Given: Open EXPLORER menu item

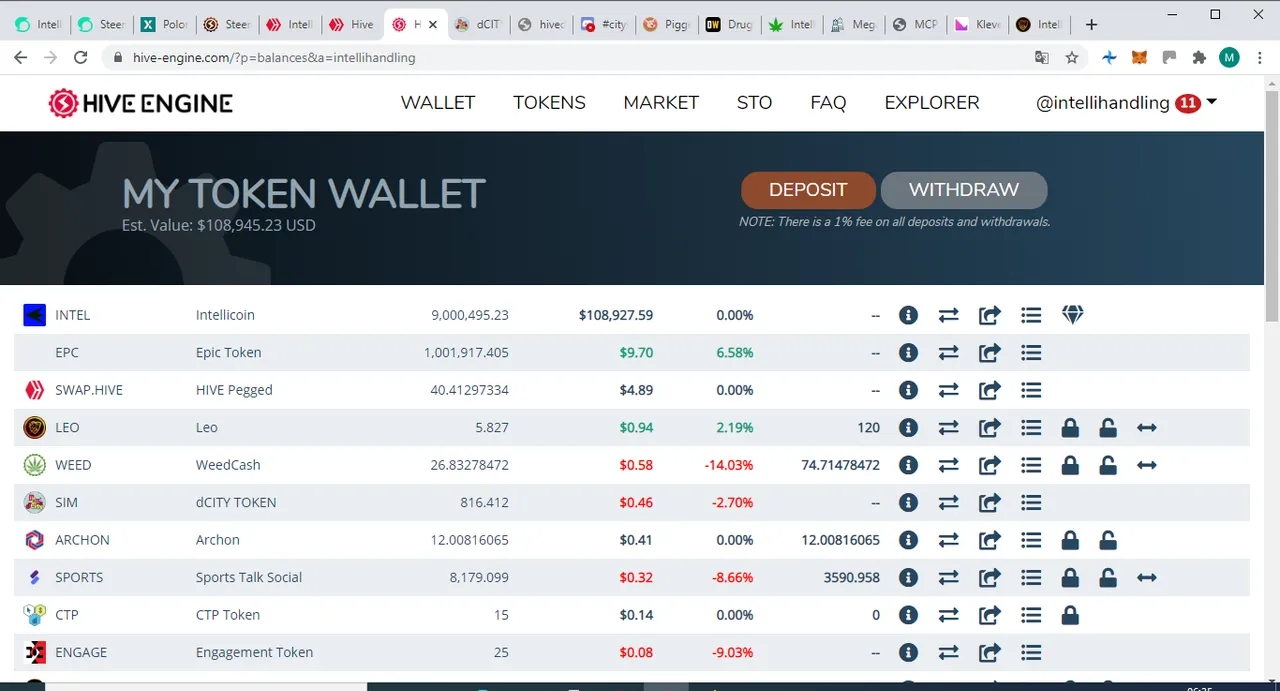Looking at the screenshot, I should [x=932, y=102].
